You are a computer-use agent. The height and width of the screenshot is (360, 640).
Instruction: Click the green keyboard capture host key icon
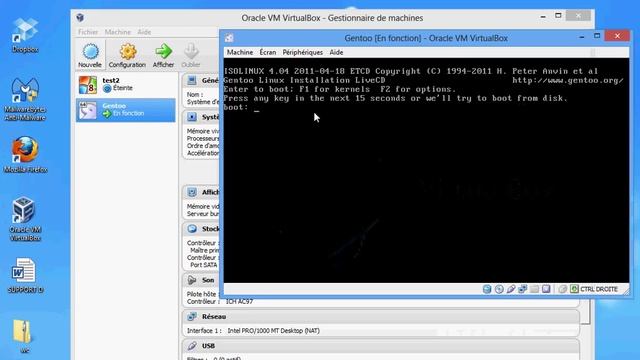pyautogui.click(x=574, y=289)
